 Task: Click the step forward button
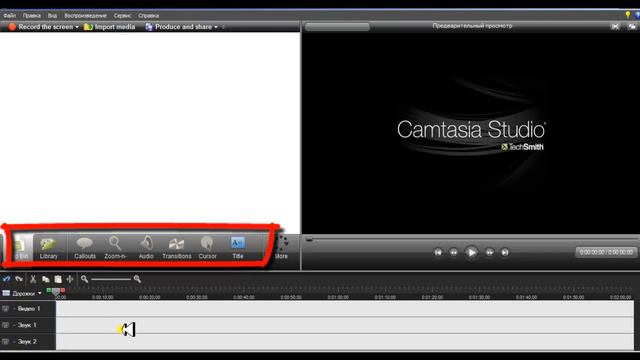489,253
